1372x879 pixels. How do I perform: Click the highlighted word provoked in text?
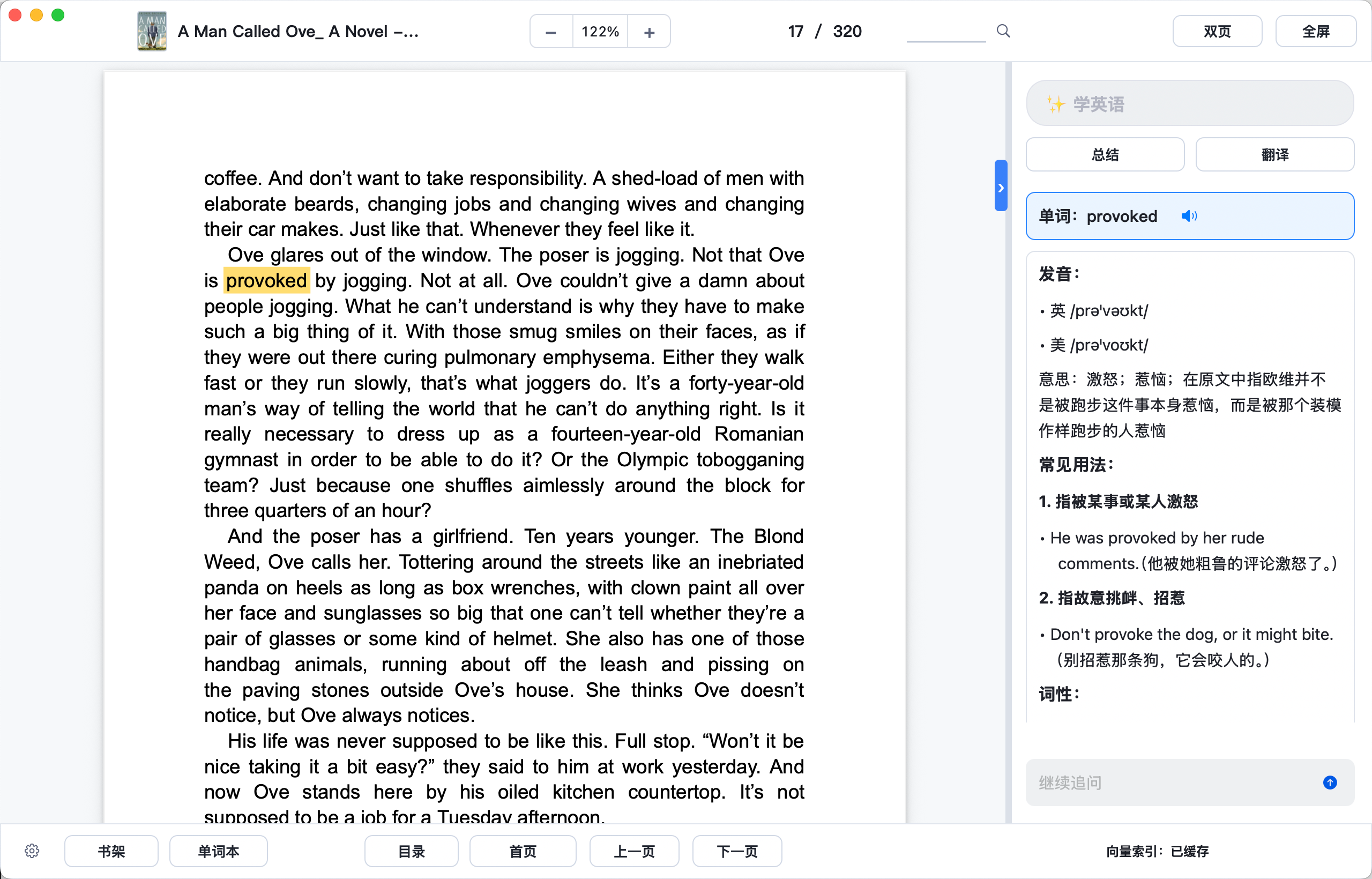pos(266,280)
